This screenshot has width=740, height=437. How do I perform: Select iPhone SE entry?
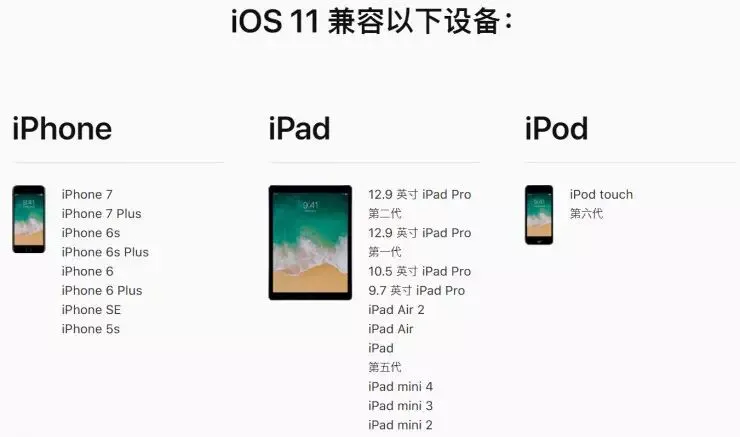91,310
